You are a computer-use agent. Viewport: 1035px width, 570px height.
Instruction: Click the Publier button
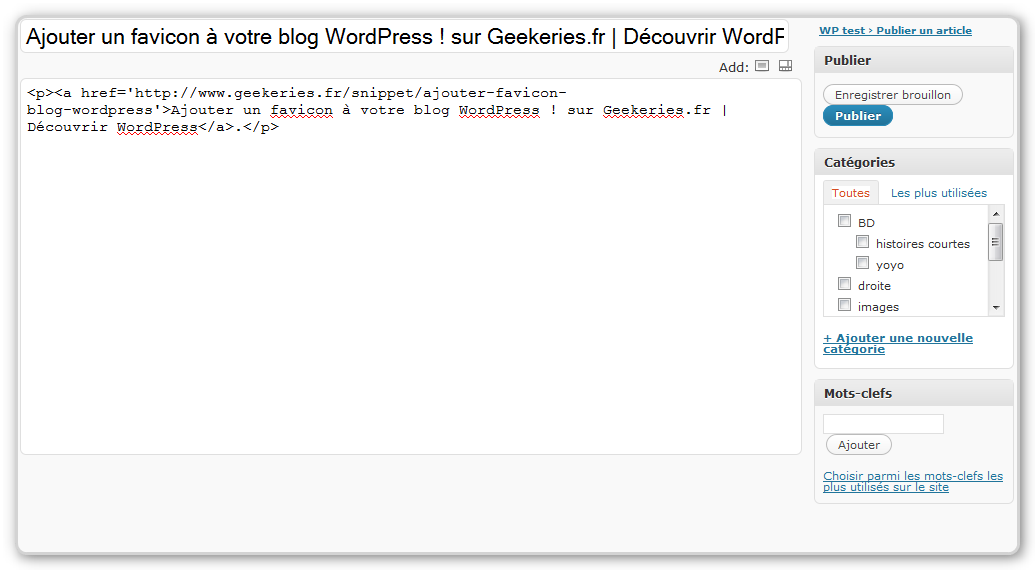857,115
